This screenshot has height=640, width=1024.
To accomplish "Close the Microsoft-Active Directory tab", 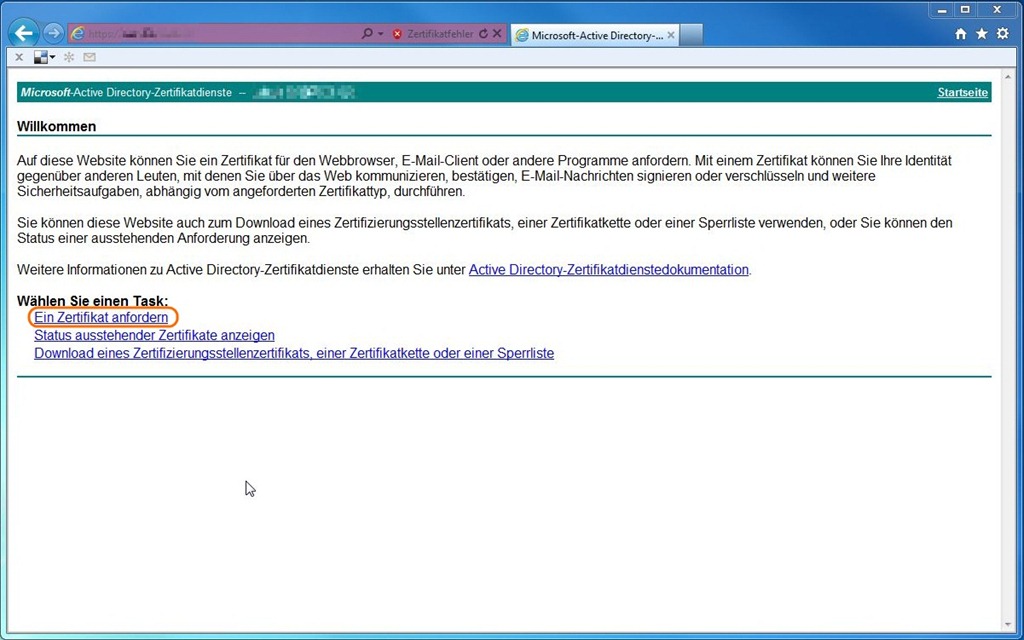I will (671, 35).
